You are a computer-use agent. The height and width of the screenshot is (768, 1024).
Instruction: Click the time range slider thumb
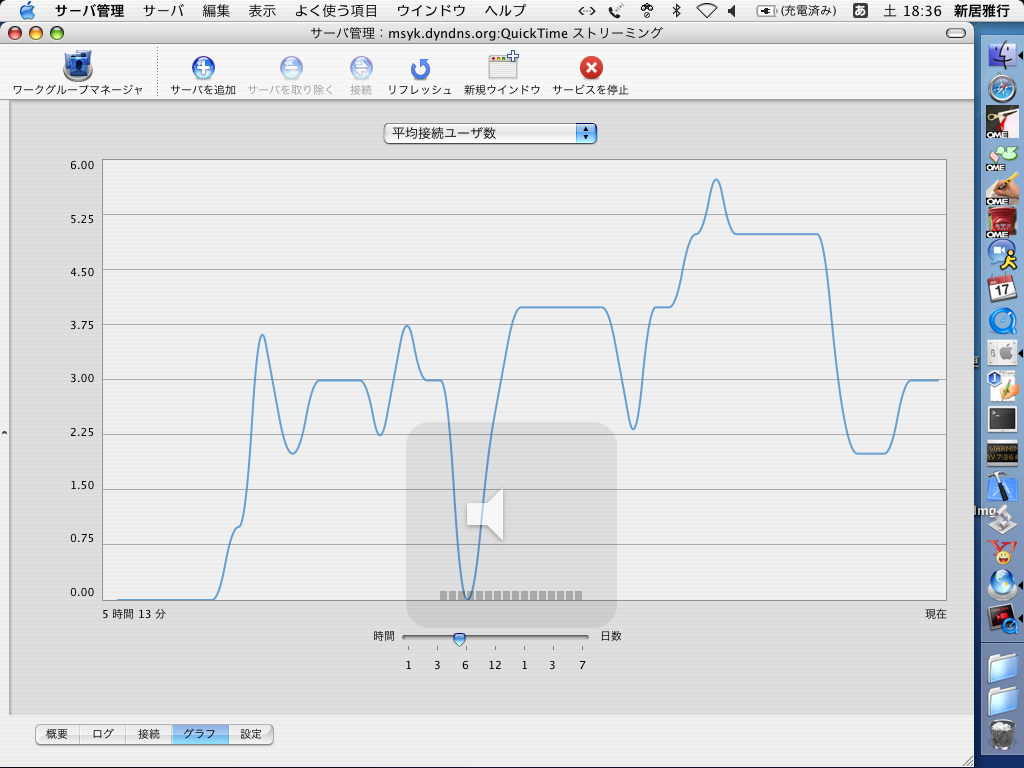pos(459,638)
